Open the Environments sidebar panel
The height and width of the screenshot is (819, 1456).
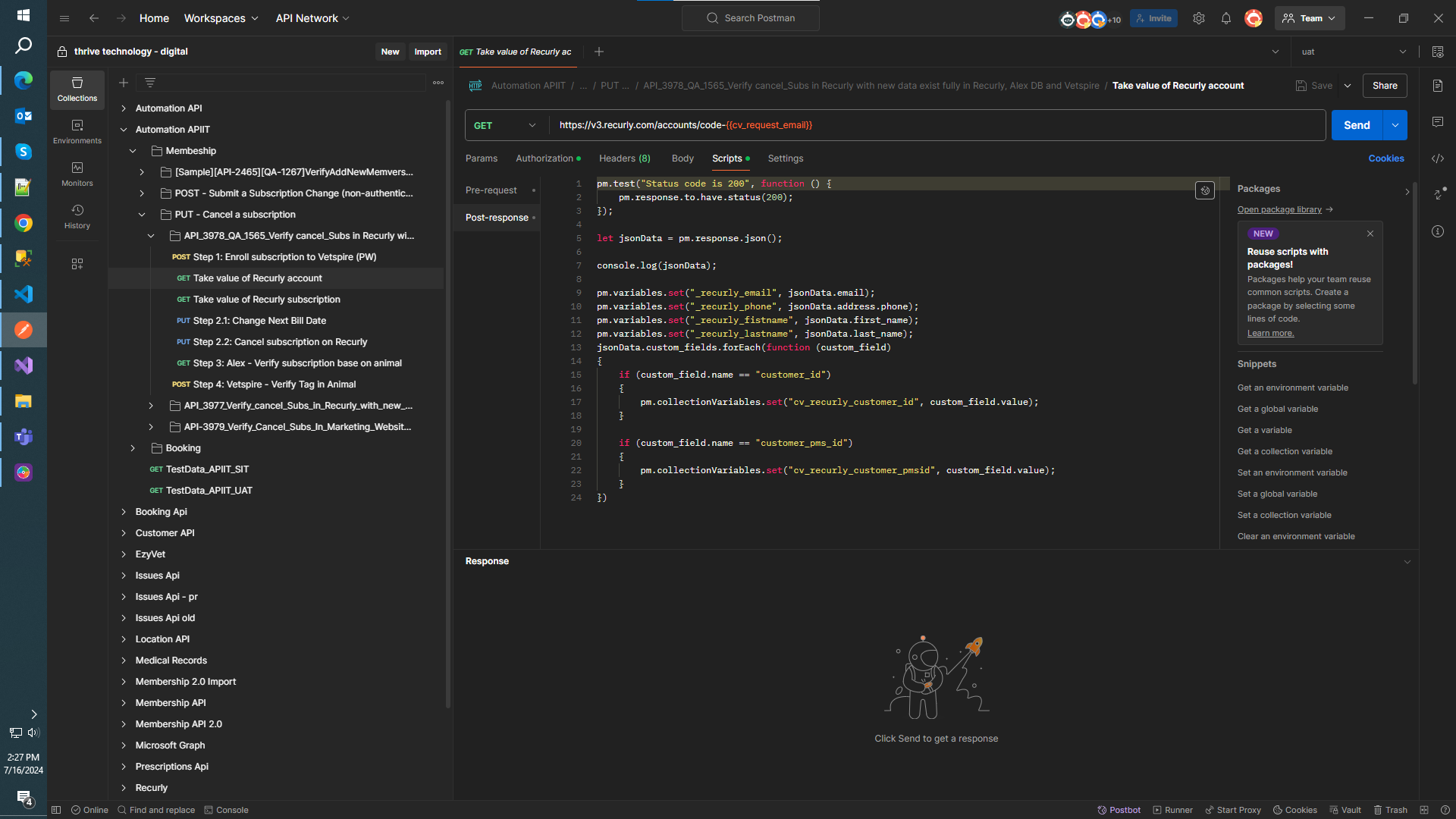click(77, 131)
